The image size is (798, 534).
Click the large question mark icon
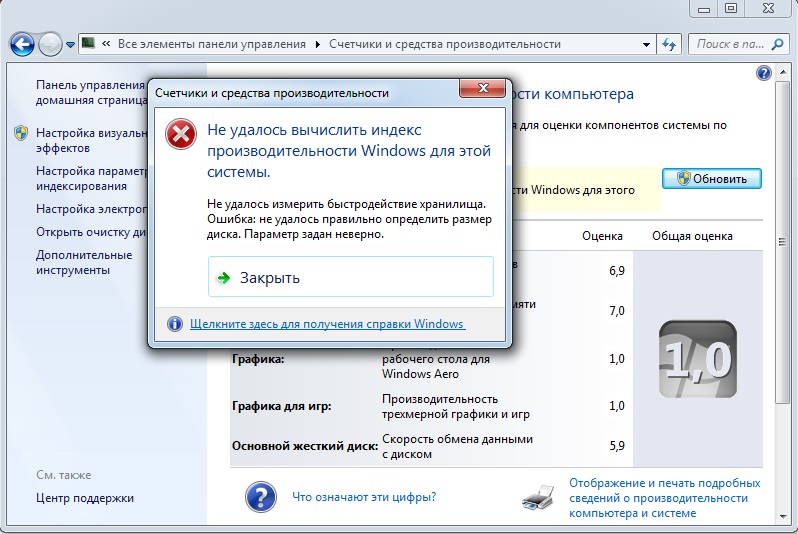click(x=261, y=497)
